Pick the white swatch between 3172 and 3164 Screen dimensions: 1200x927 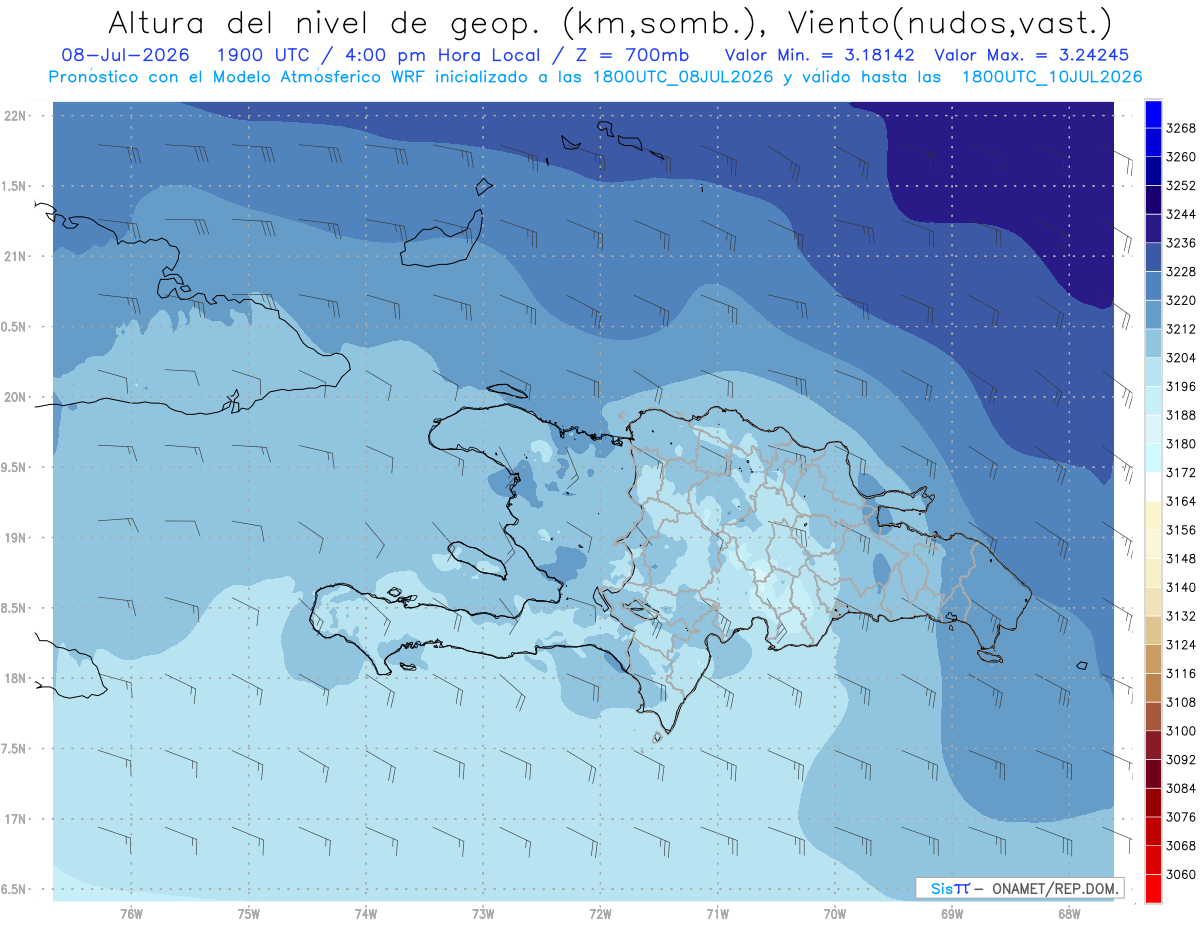1153,487
